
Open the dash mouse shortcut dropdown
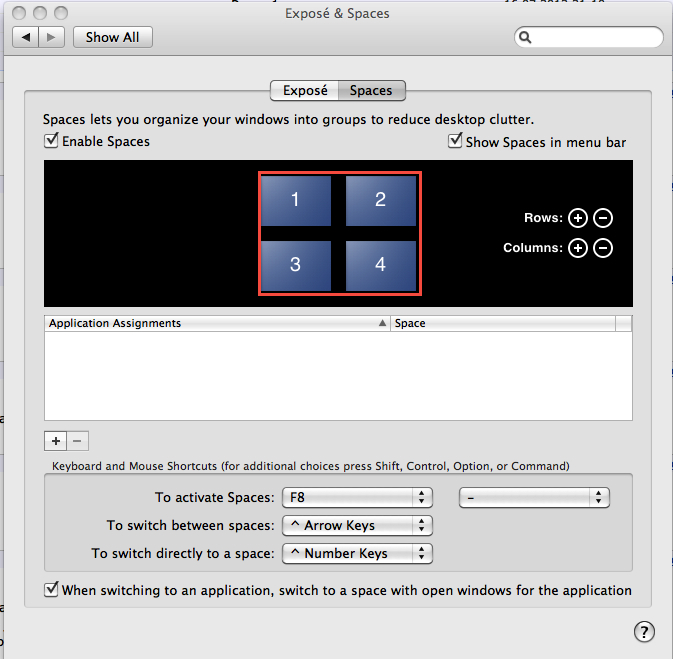[x=534, y=497]
